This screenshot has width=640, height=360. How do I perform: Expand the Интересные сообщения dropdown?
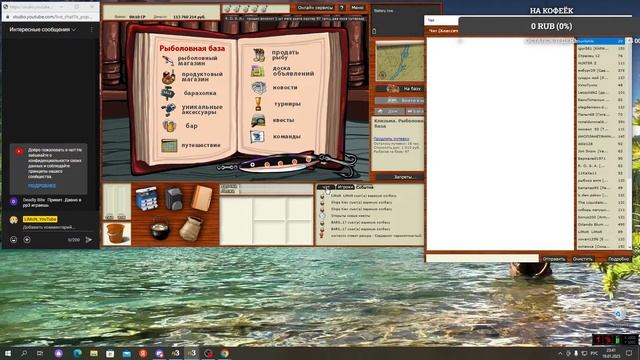(x=42, y=30)
